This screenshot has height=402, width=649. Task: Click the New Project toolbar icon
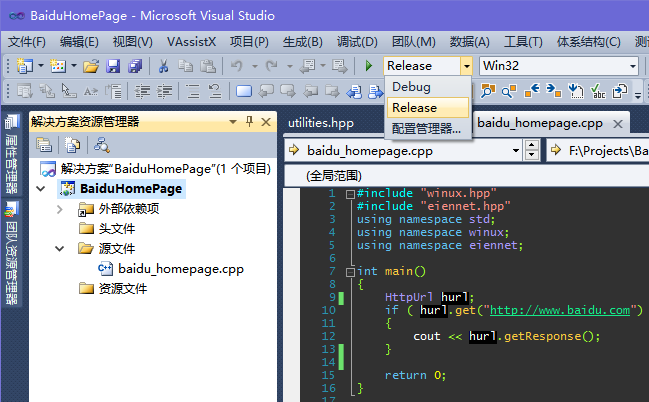coord(25,65)
